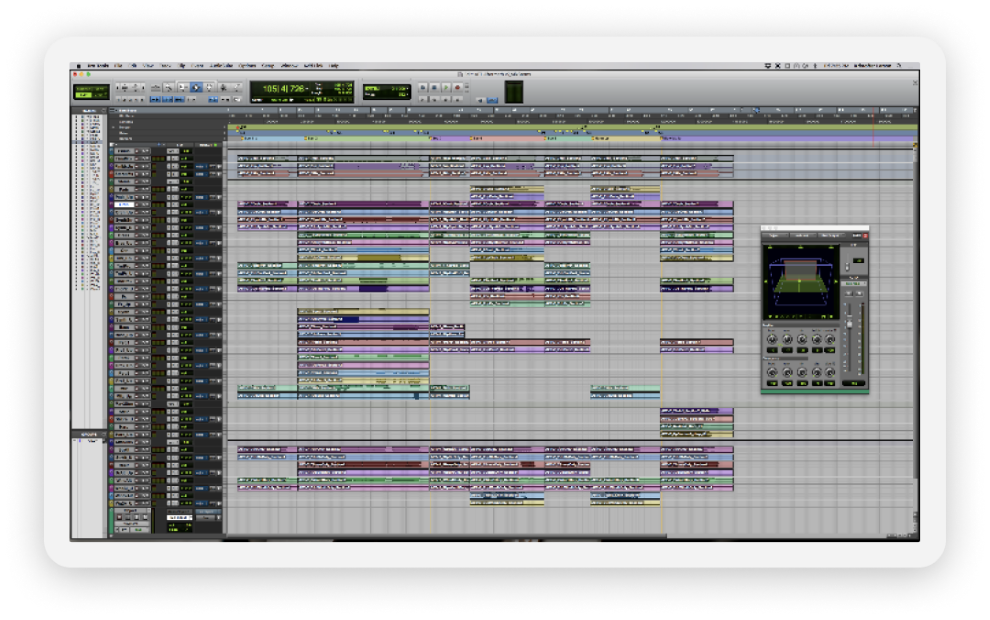Click the pan dot in the surround display
This screenshot has height=620, width=990.
(799, 280)
